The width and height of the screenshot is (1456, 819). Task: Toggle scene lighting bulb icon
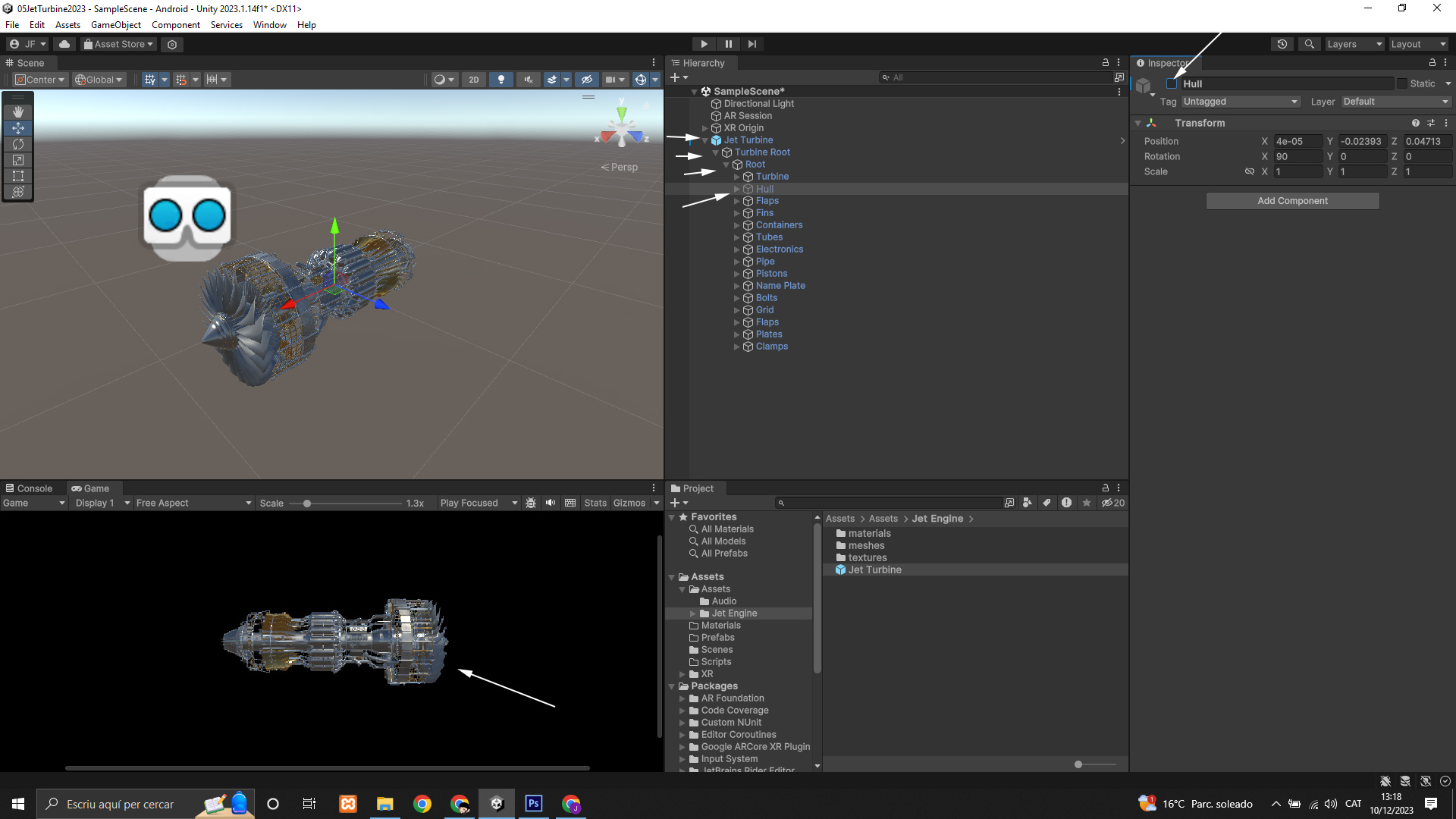click(x=500, y=80)
